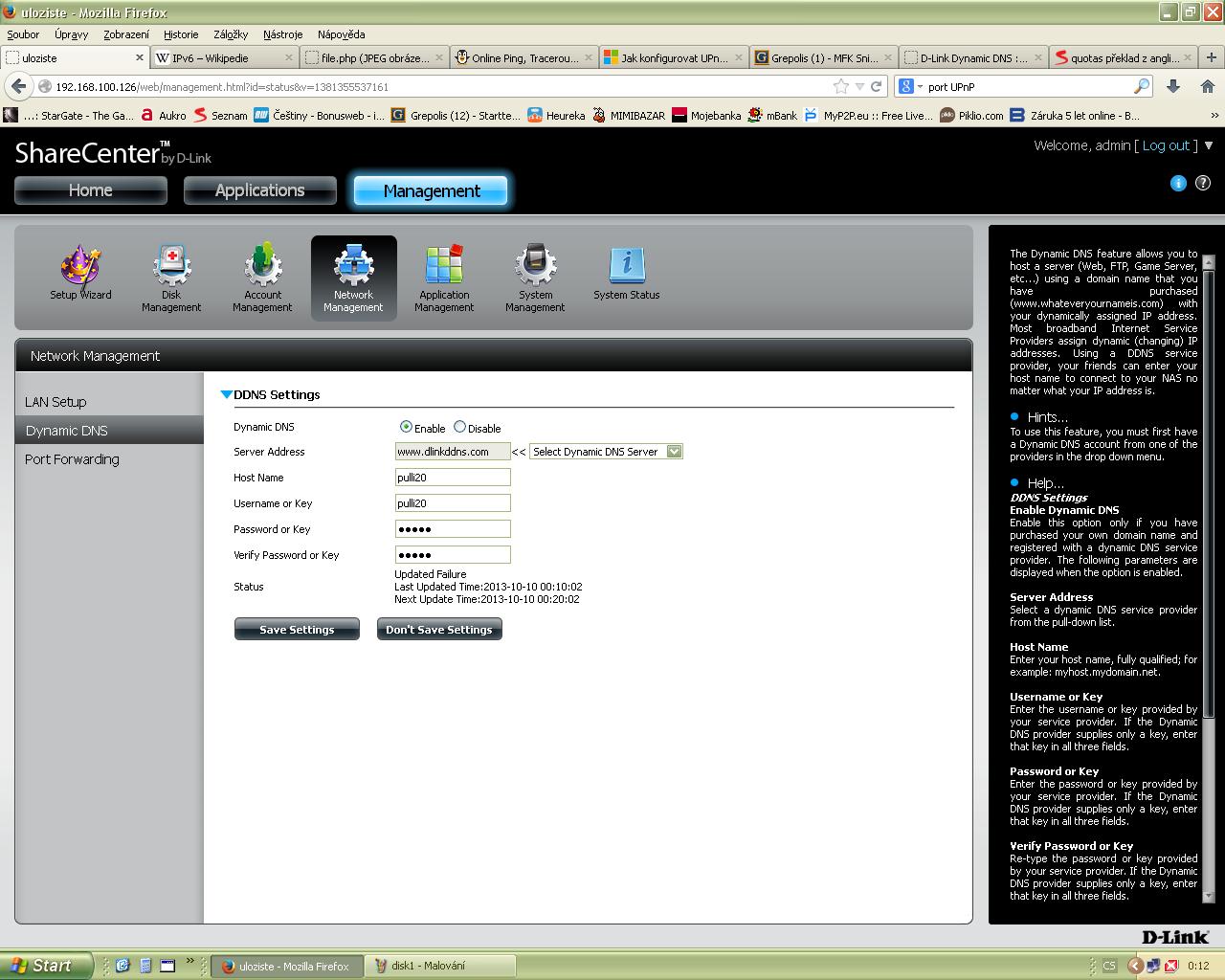Open Disk Management icon
This screenshot has height=980, width=1225.
point(171,278)
